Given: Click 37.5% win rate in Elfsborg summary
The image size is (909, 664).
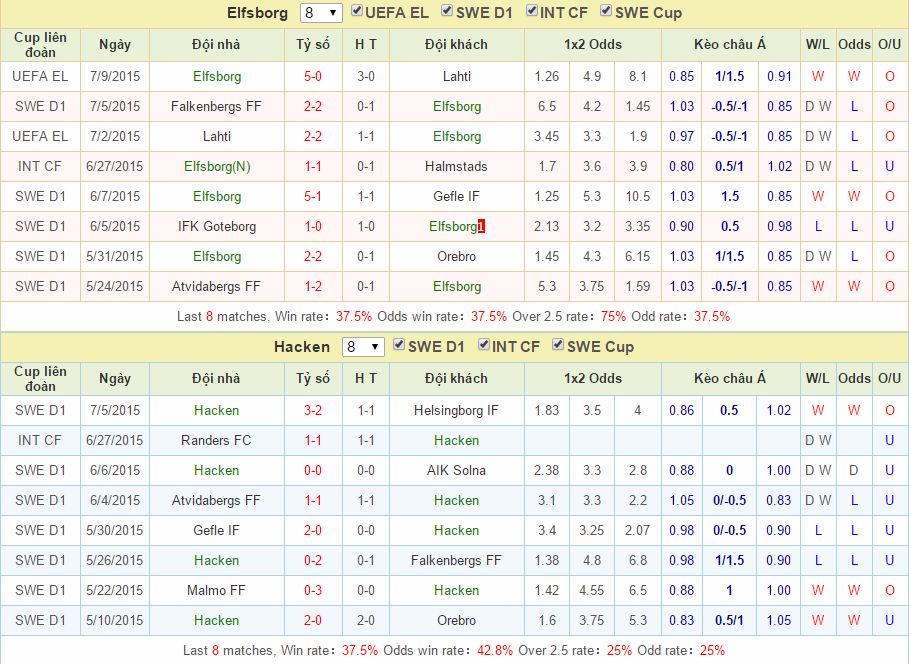Looking at the screenshot, I should (x=354, y=317).
